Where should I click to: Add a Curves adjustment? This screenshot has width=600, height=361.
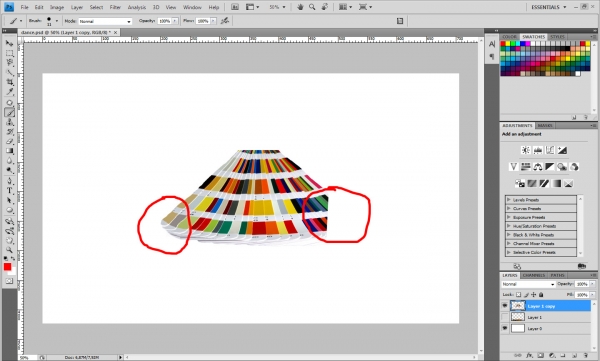(x=550, y=150)
